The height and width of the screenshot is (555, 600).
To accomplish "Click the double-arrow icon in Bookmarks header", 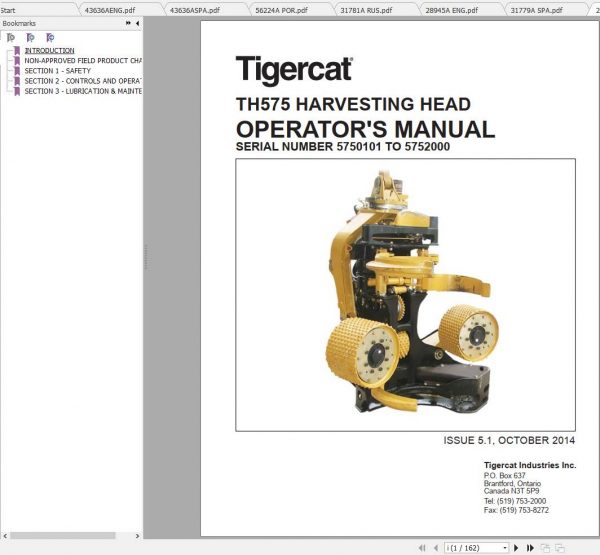I will (x=128, y=23).
